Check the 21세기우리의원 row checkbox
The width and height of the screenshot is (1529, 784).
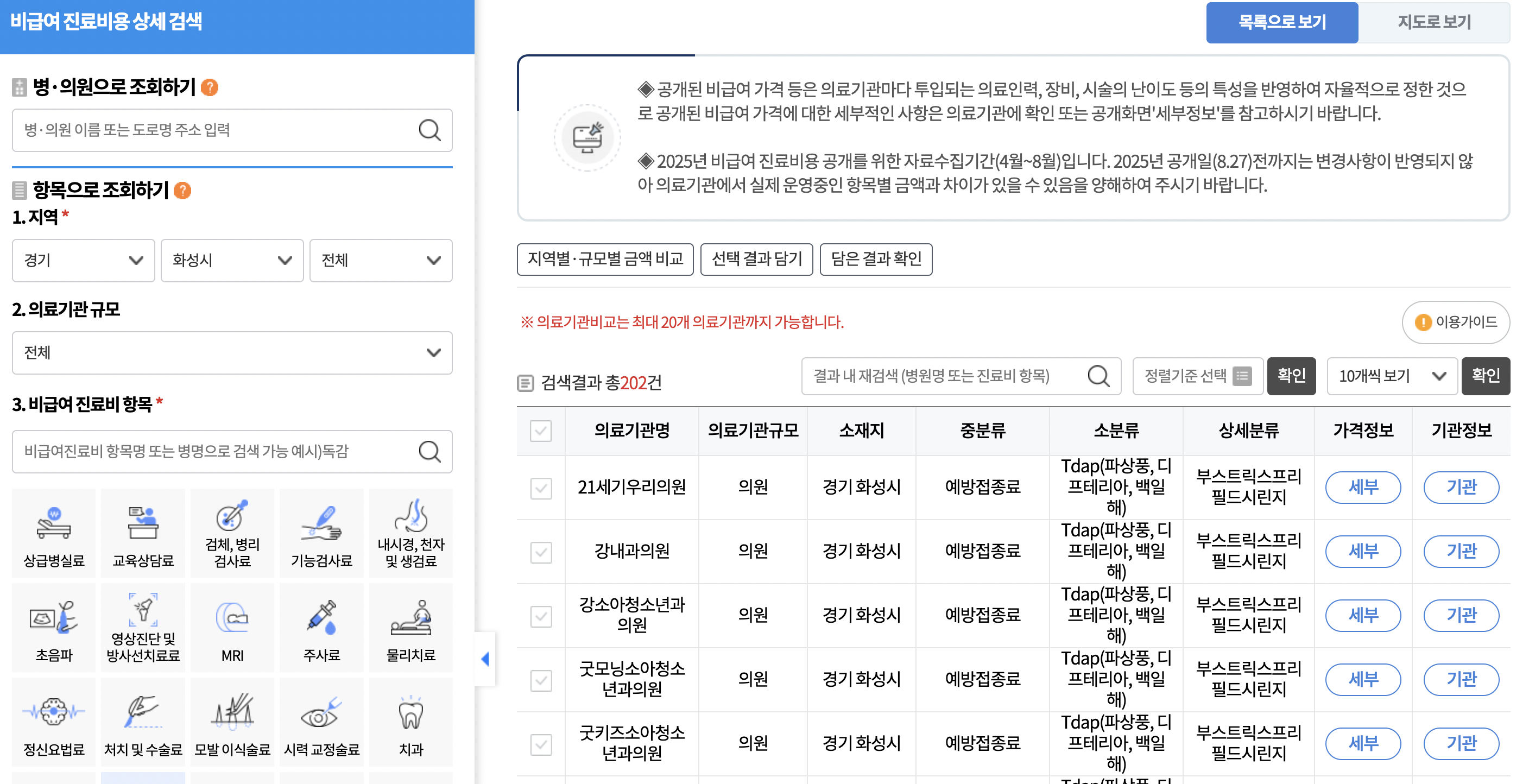point(541,487)
